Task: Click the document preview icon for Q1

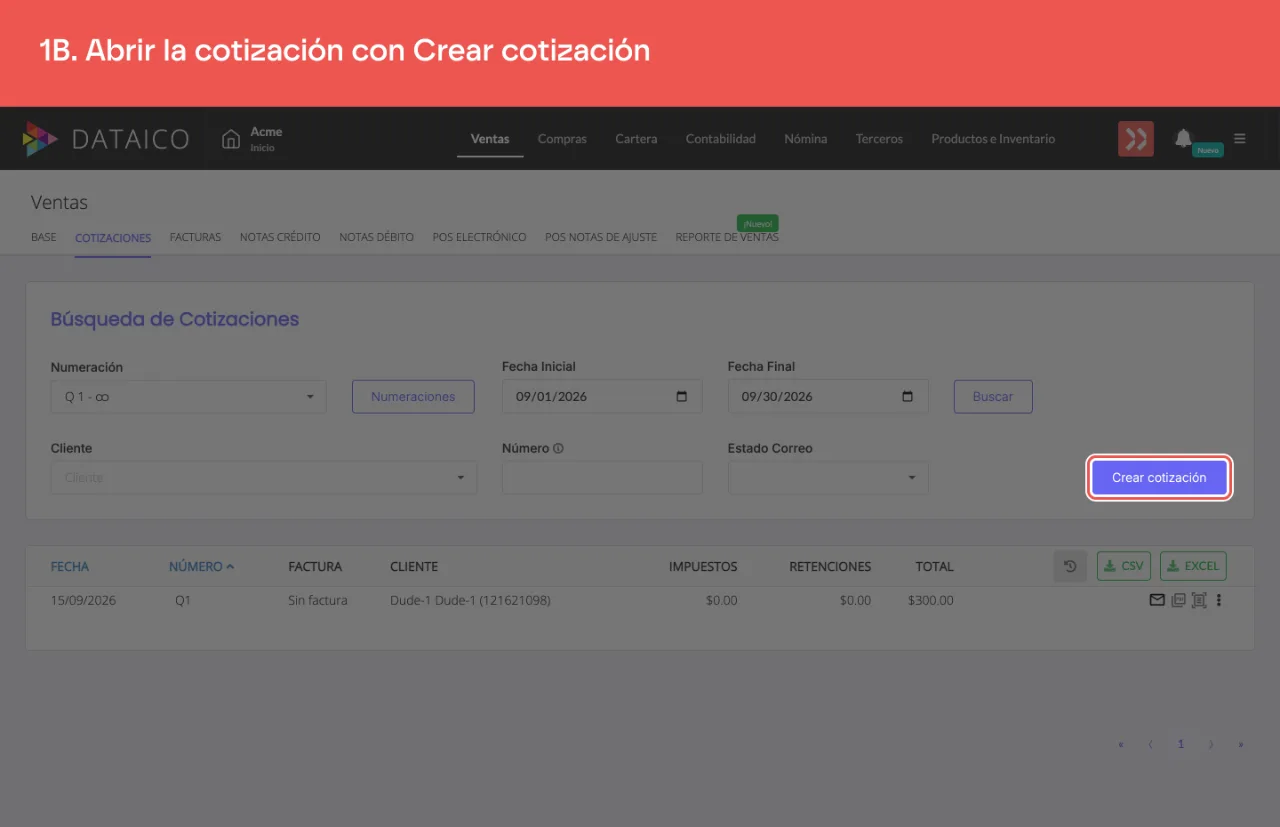Action: (1199, 600)
